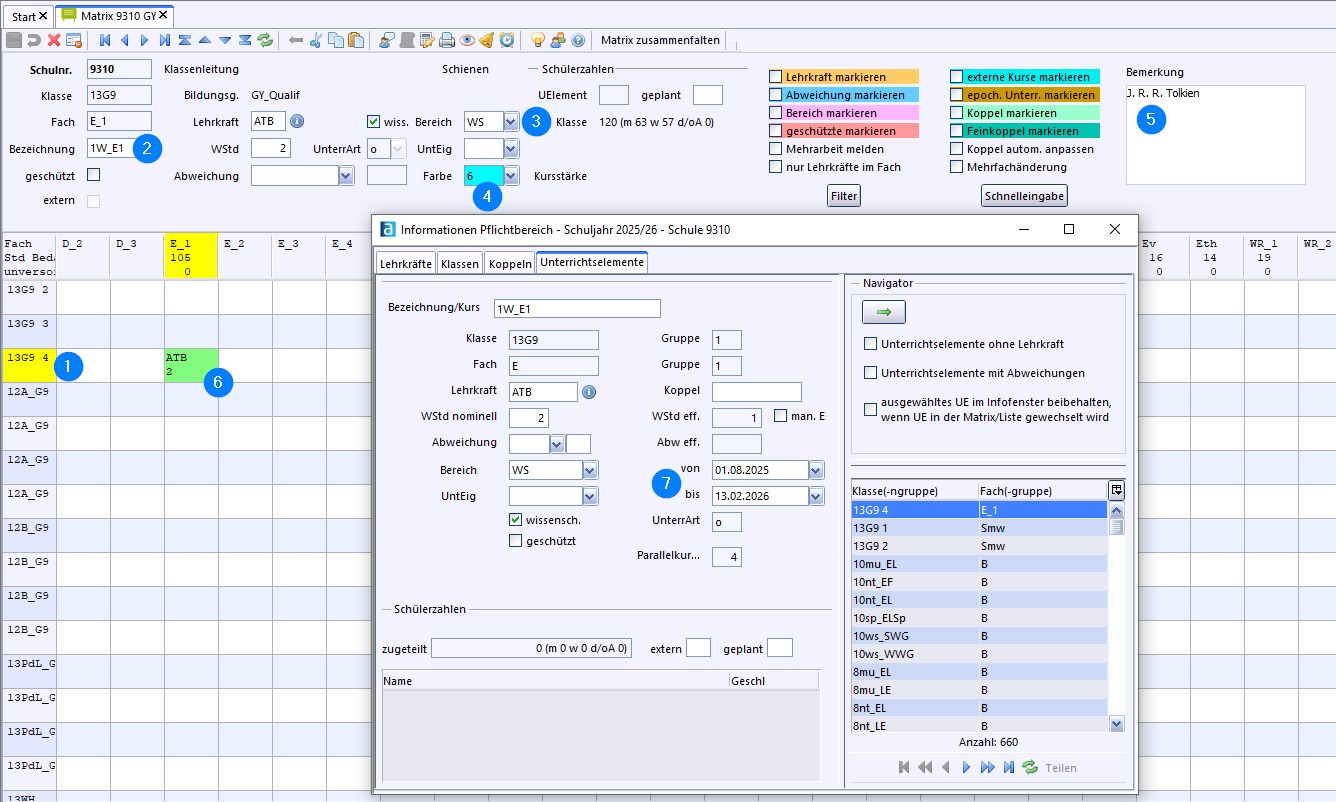Click the Bezeichnung/Kurs input field in dialog
This screenshot has width=1336, height=802.
[x=577, y=308]
